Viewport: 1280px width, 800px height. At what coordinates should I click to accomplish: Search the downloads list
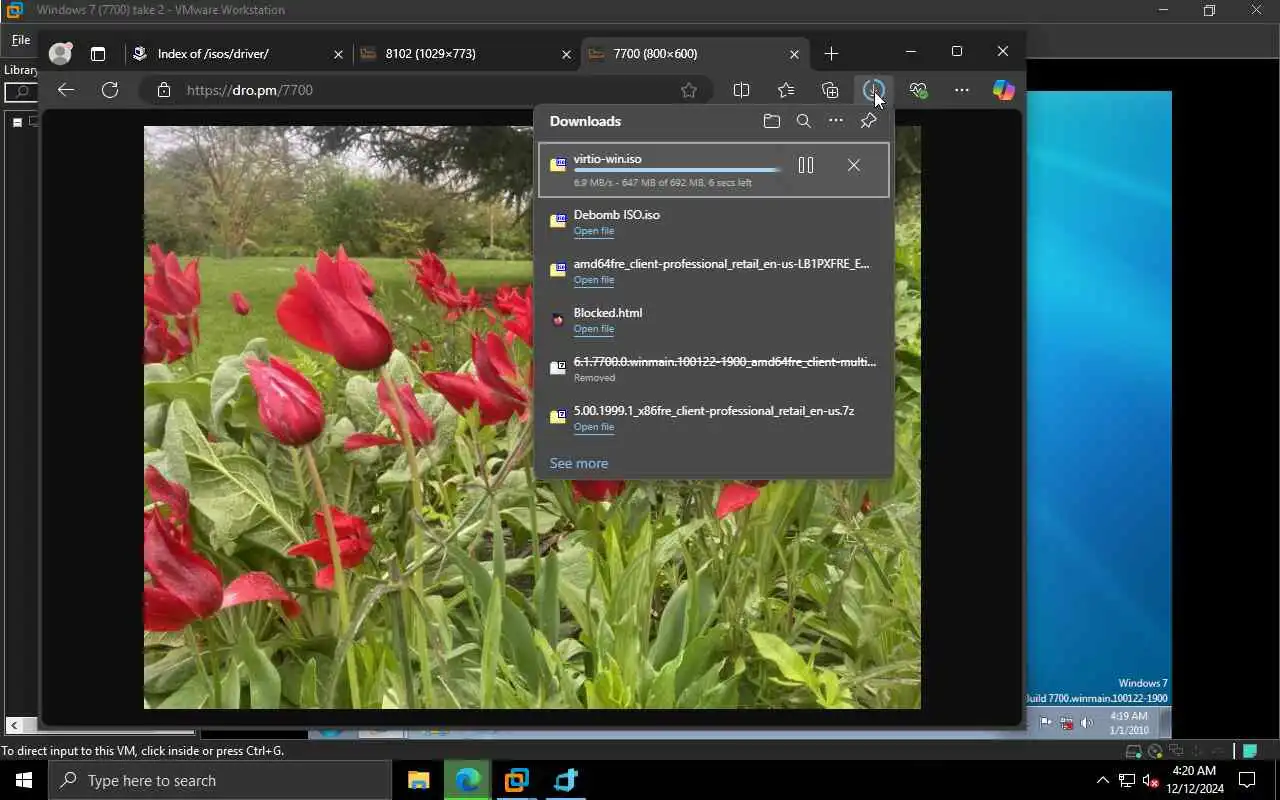[x=803, y=121]
